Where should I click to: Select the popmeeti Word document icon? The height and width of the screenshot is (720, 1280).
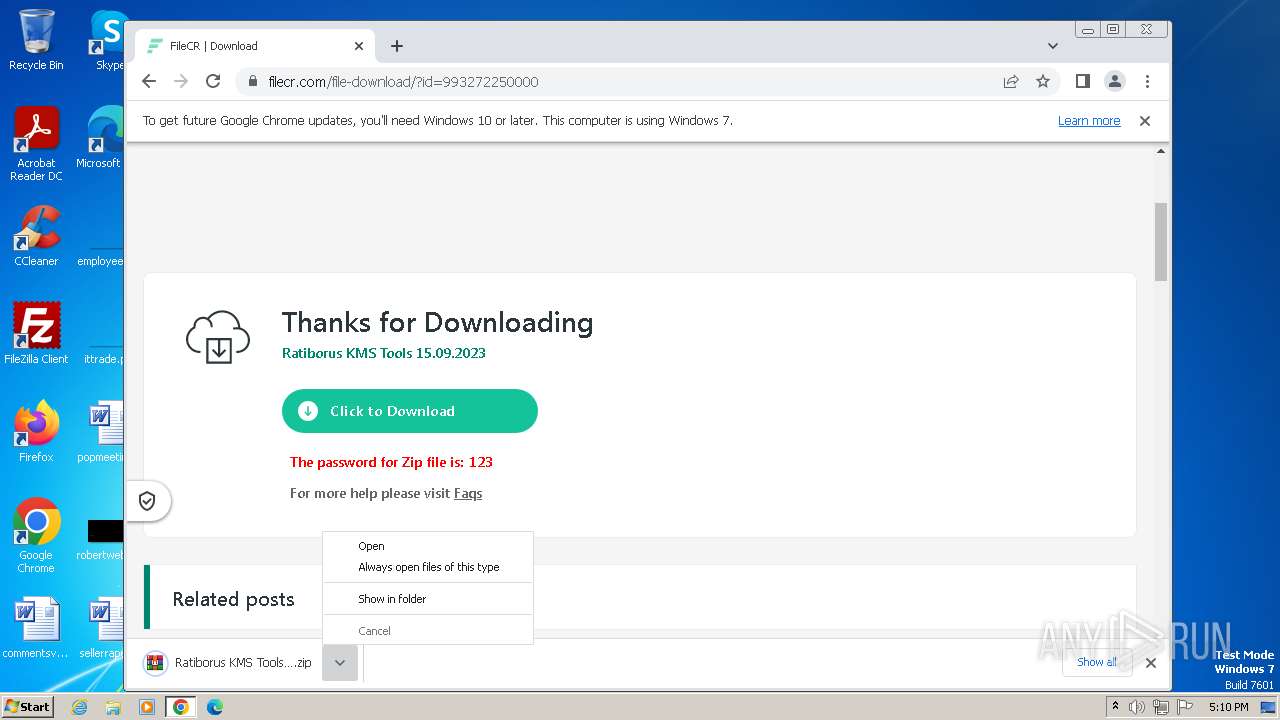[x=100, y=431]
